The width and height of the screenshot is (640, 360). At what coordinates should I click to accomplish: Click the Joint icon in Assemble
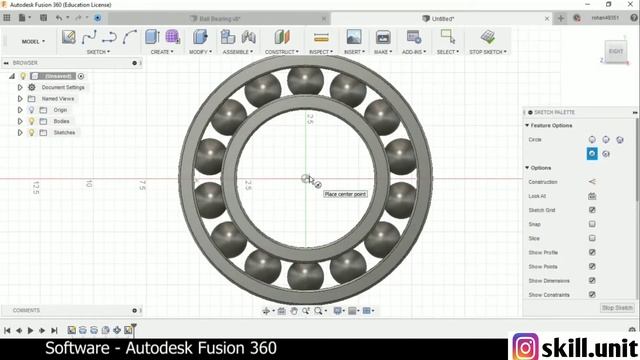click(249, 37)
